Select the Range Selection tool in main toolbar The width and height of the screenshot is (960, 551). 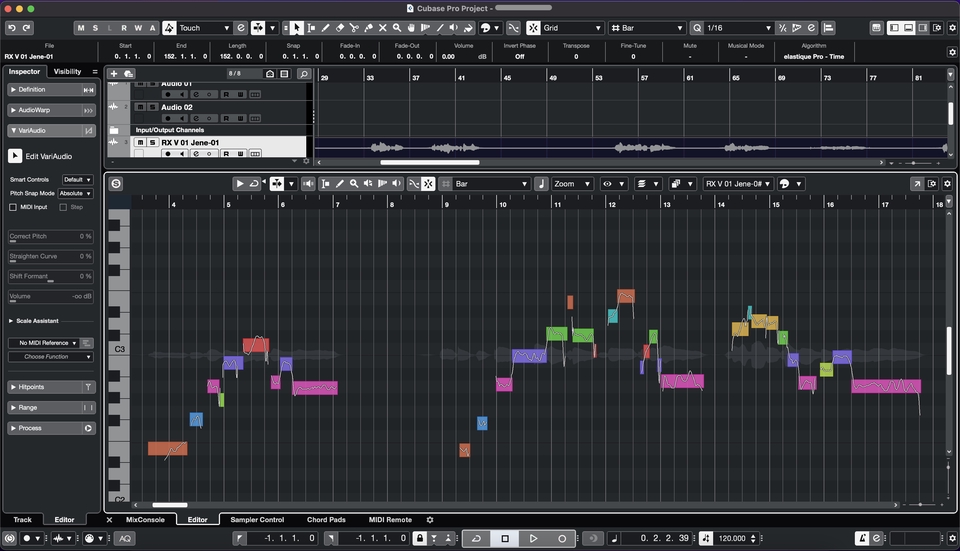(x=311, y=28)
